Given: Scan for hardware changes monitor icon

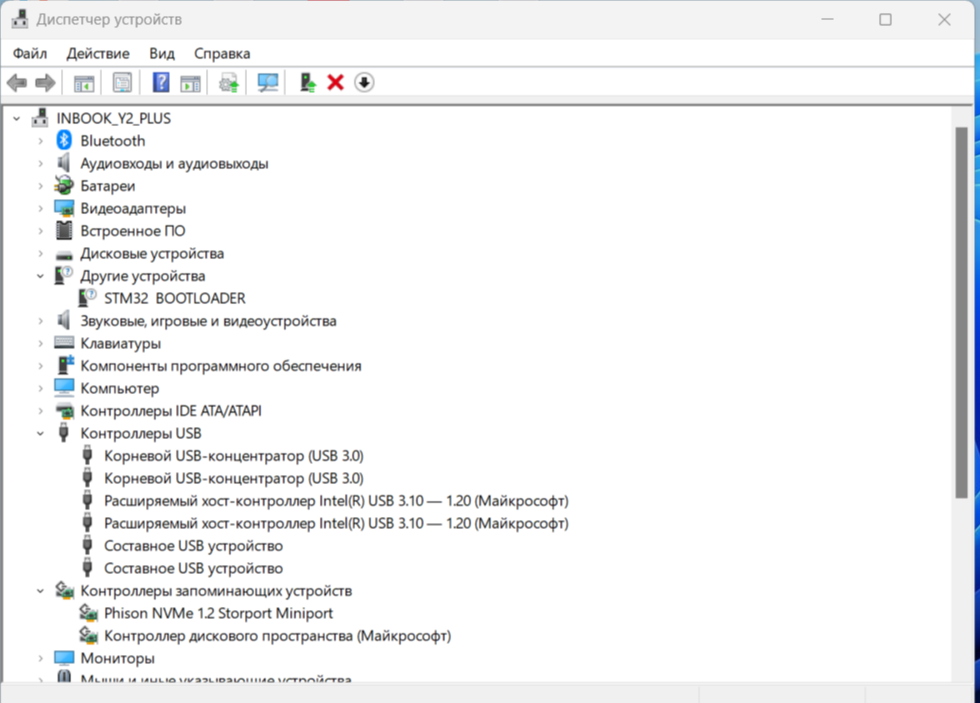Looking at the screenshot, I should [268, 82].
